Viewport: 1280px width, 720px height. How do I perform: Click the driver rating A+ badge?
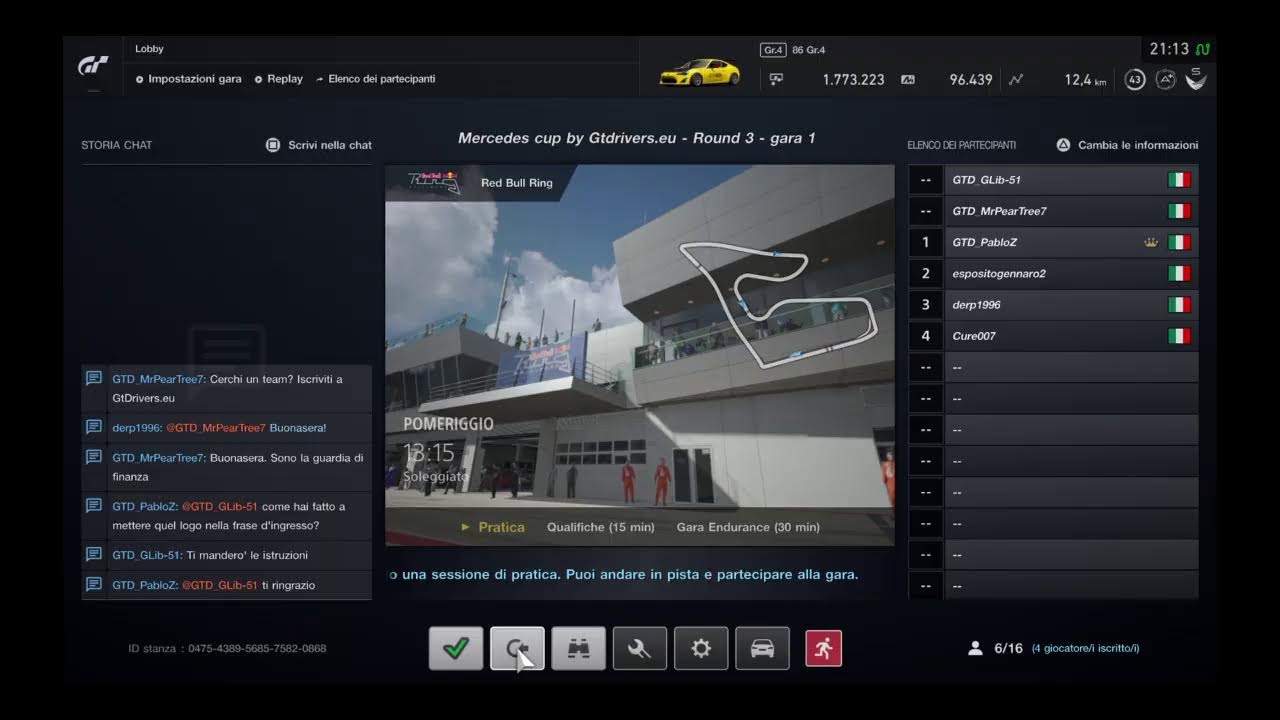tap(1165, 79)
